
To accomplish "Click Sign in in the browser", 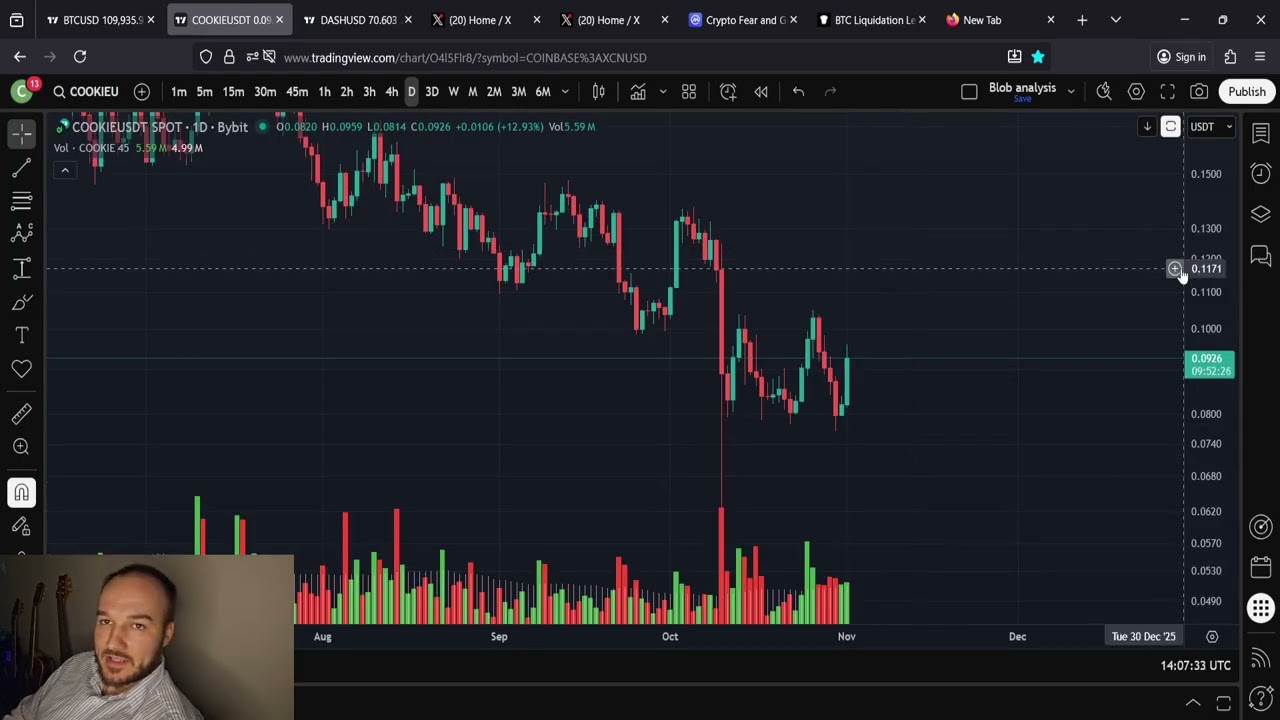I will 1181,57.
